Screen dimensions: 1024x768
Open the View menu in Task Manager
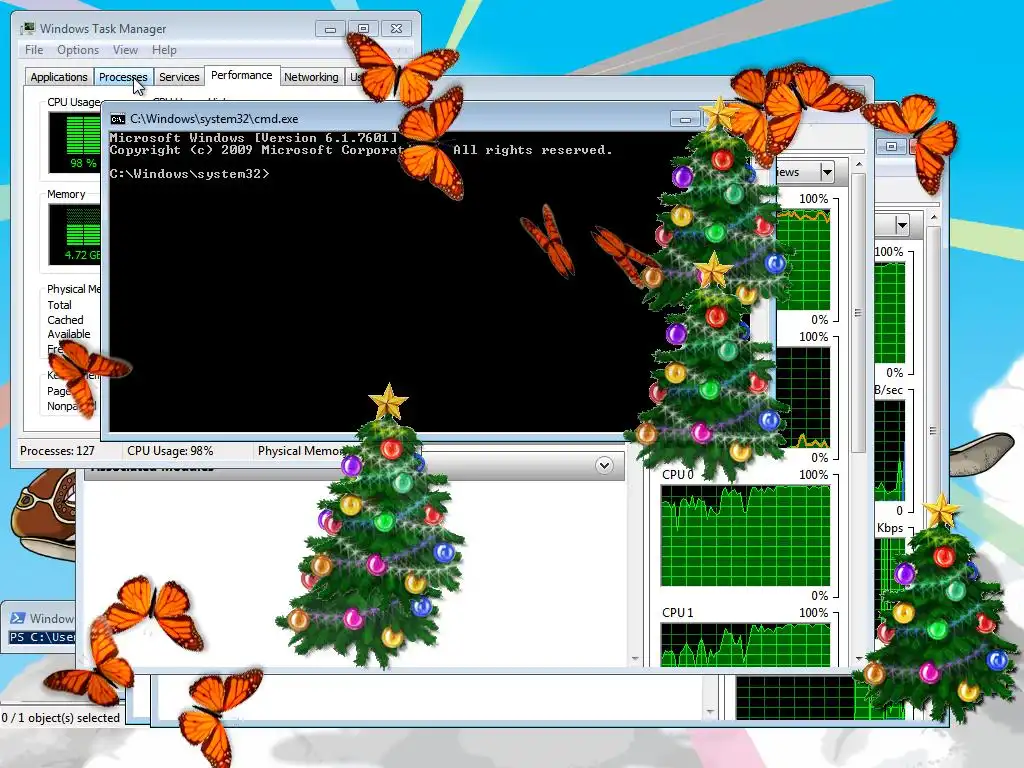(125, 50)
